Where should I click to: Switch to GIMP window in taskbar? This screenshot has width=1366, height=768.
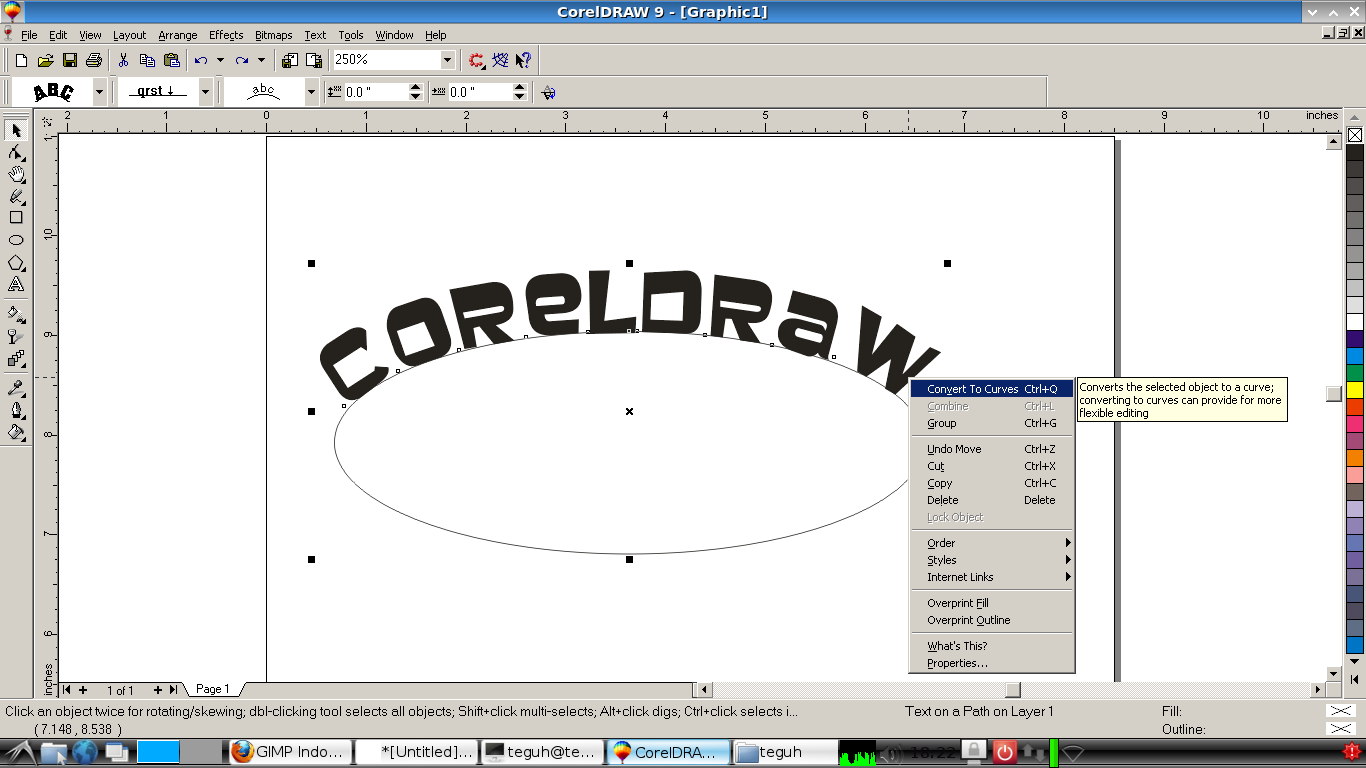tap(290, 752)
